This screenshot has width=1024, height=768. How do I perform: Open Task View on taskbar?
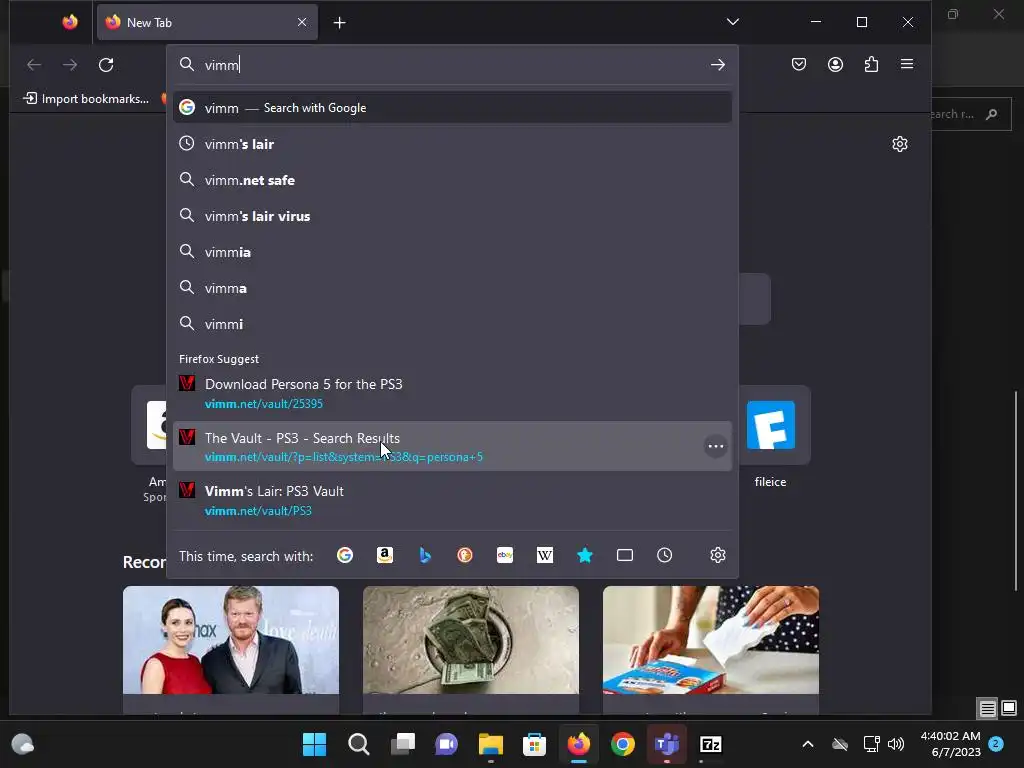tap(402, 744)
